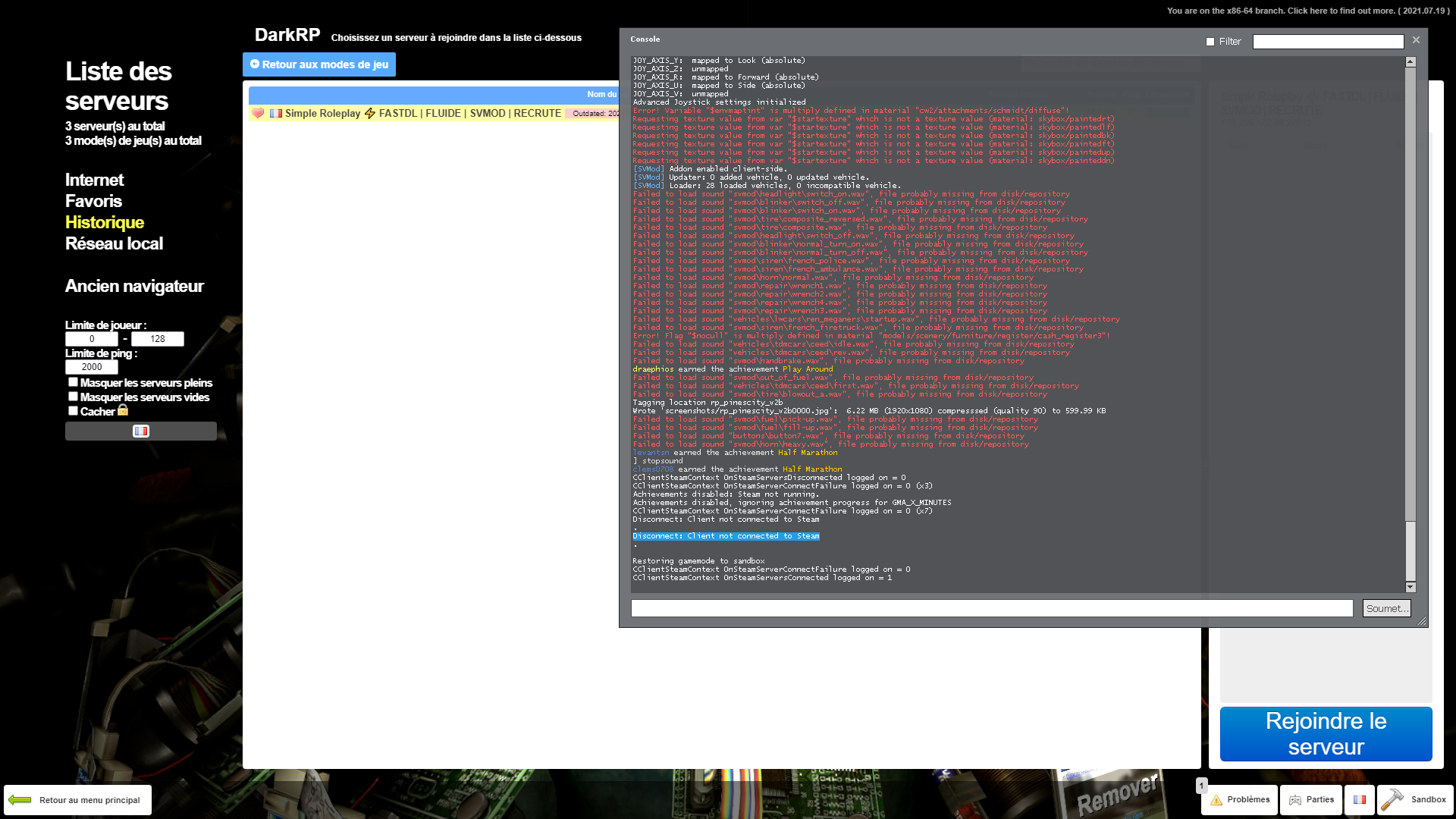1456x819 pixels.
Task: Click 'Advanced Joystick settings initialized' line
Action: [719, 102]
